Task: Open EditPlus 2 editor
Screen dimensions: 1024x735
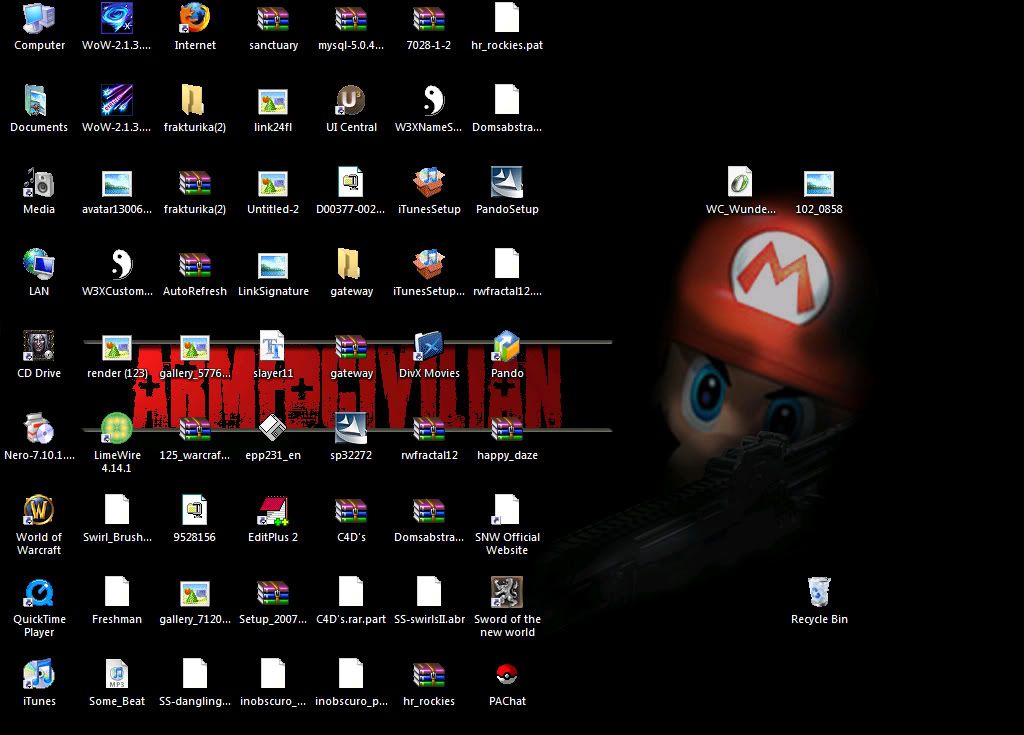Action: pyautogui.click(x=273, y=511)
